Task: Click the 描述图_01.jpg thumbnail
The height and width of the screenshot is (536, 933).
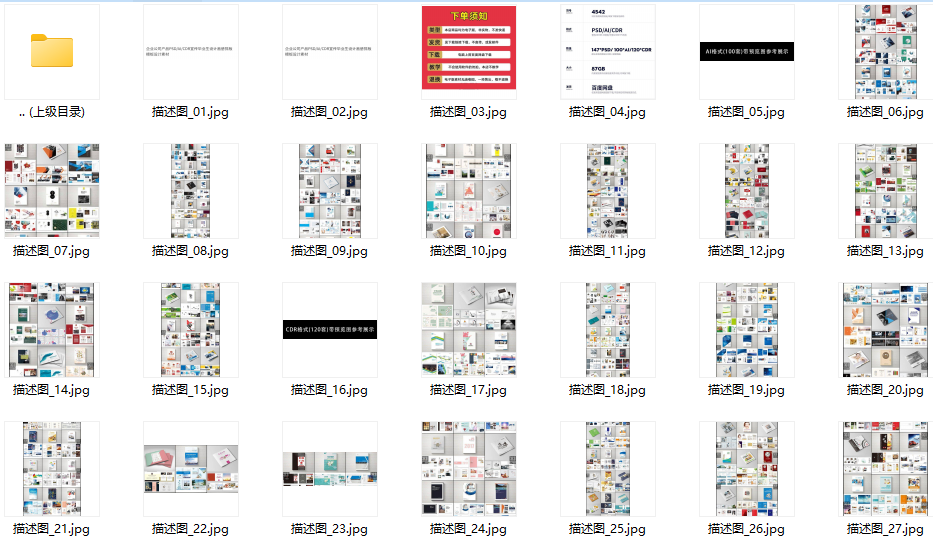Action: click(x=190, y=52)
